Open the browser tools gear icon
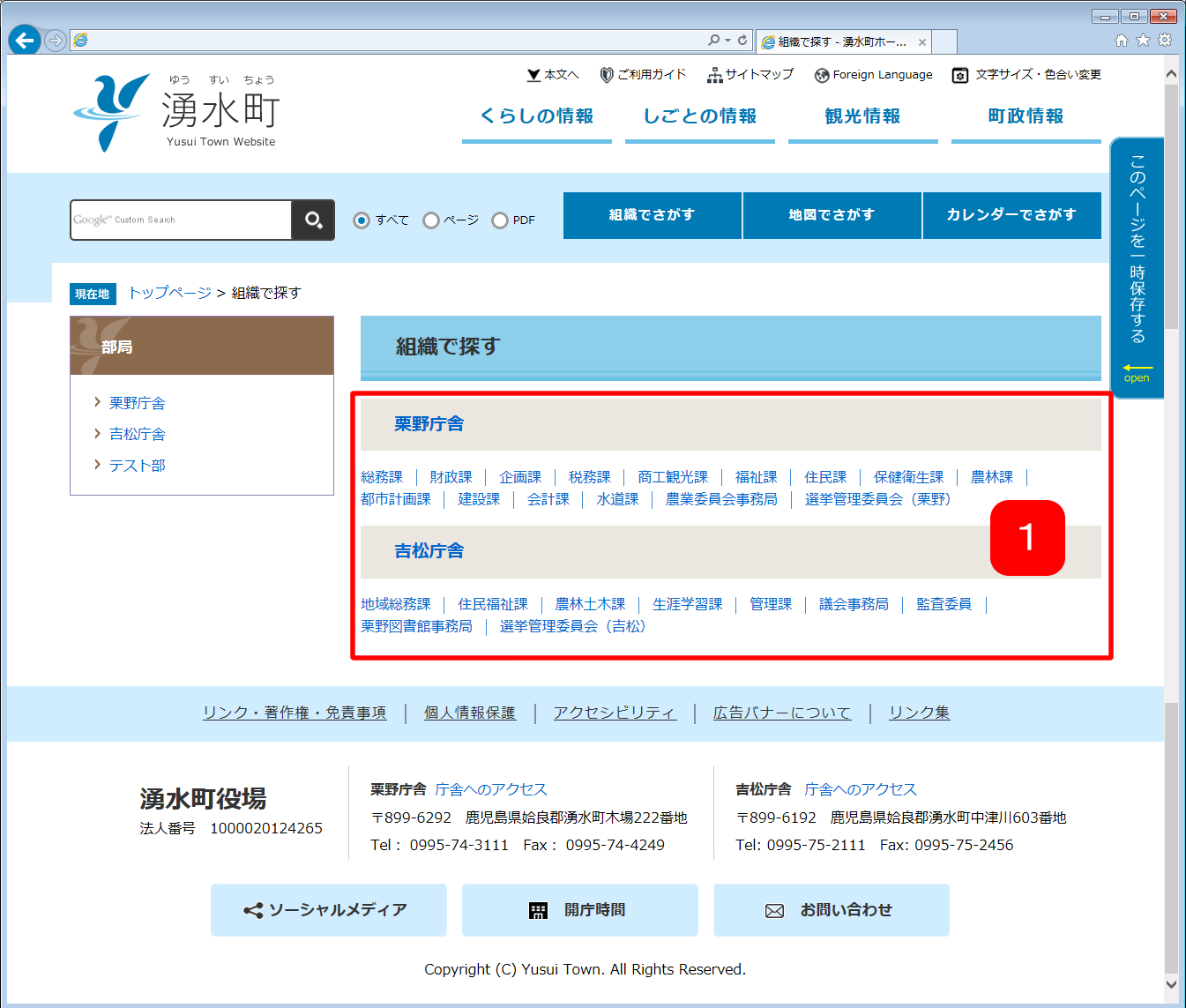Viewport: 1186px width, 1008px height. (x=1165, y=40)
